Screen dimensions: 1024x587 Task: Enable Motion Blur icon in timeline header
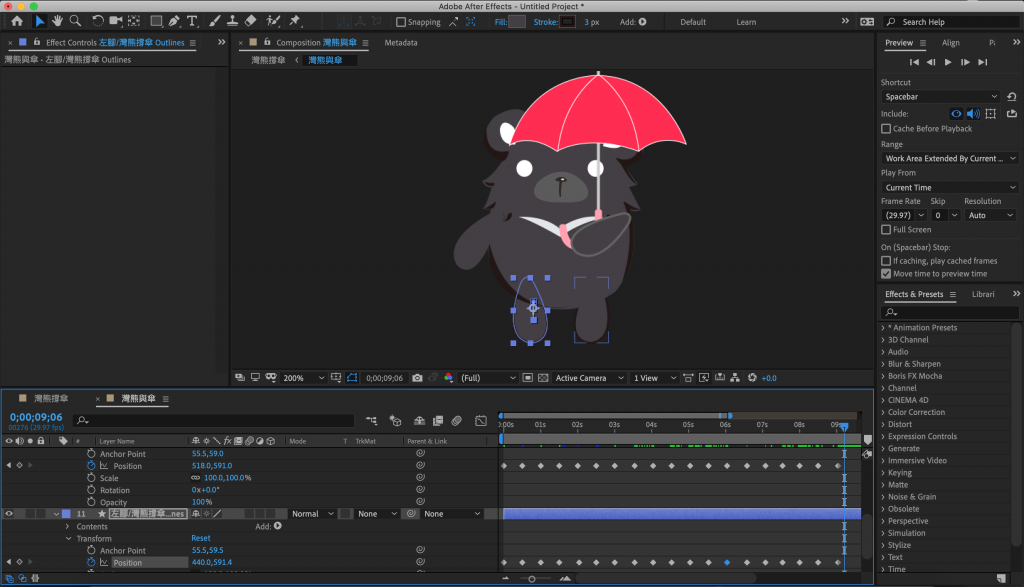click(x=456, y=421)
